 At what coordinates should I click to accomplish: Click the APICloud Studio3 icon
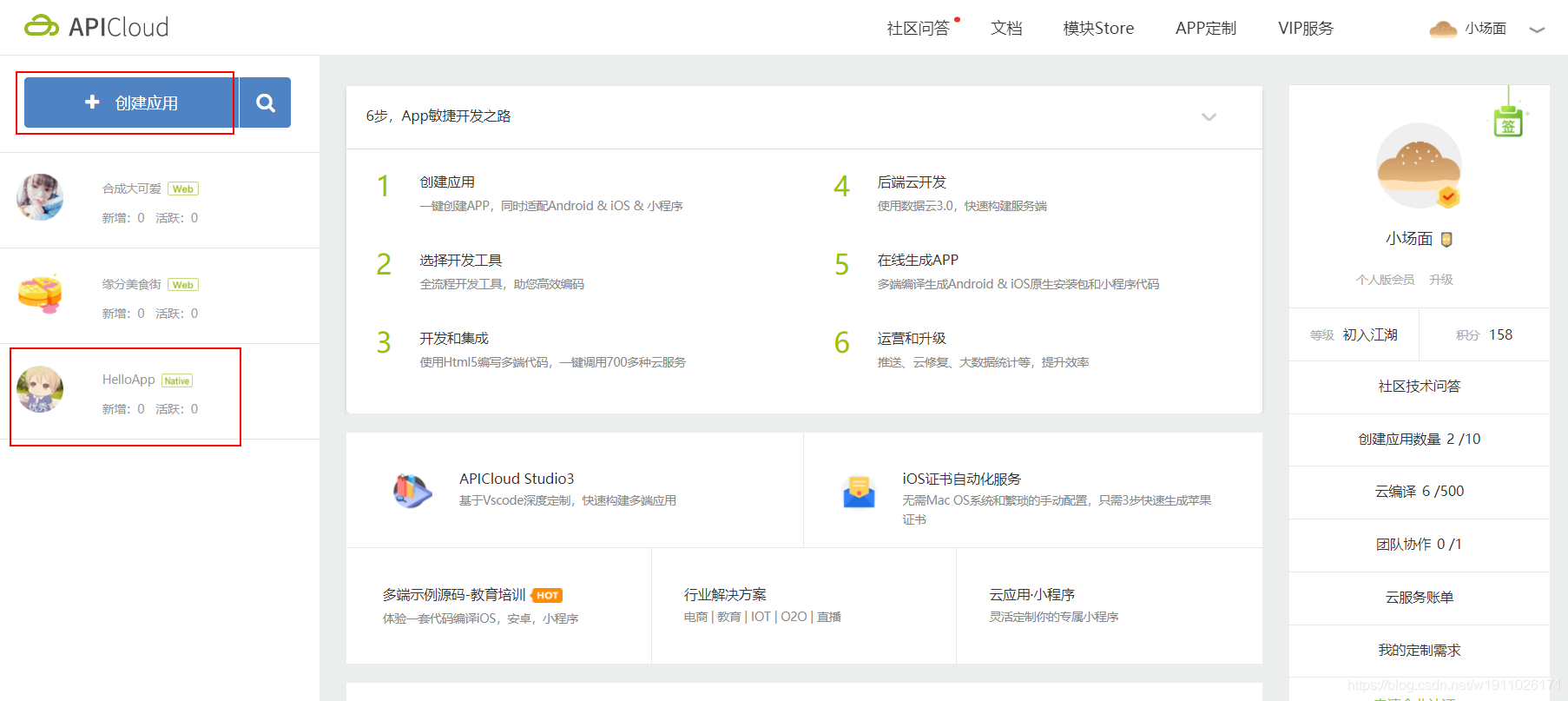point(412,491)
